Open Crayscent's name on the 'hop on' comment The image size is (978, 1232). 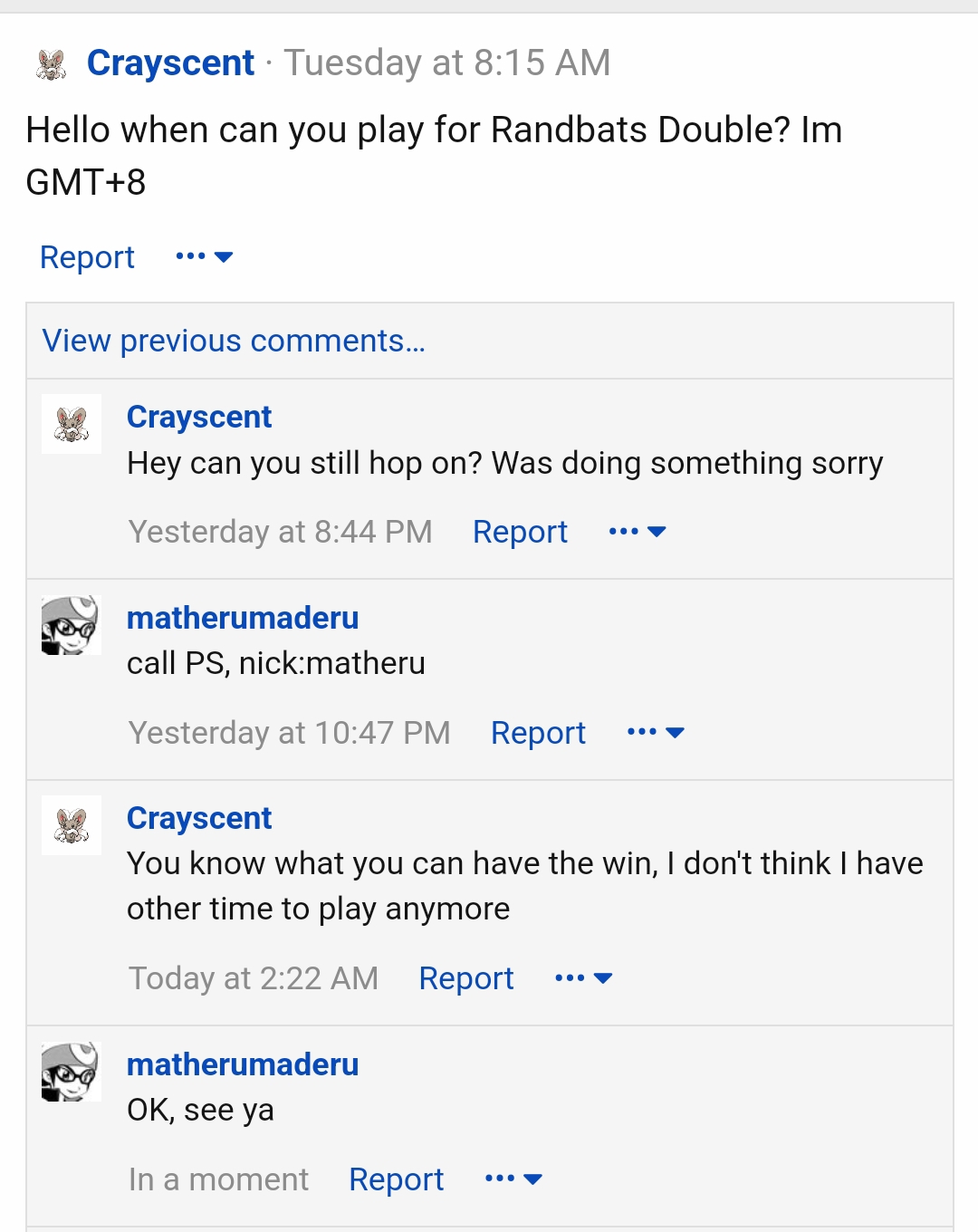pos(199,417)
